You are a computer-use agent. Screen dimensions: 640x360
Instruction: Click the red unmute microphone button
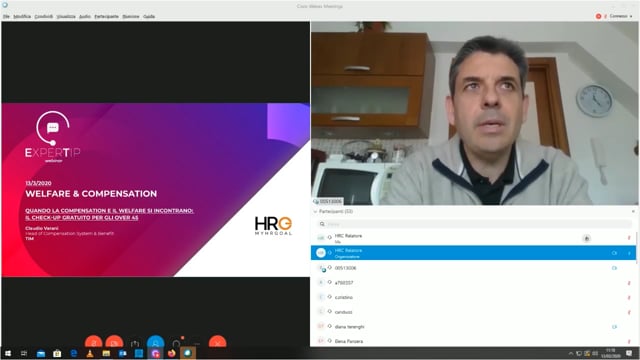pyautogui.click(x=93, y=342)
